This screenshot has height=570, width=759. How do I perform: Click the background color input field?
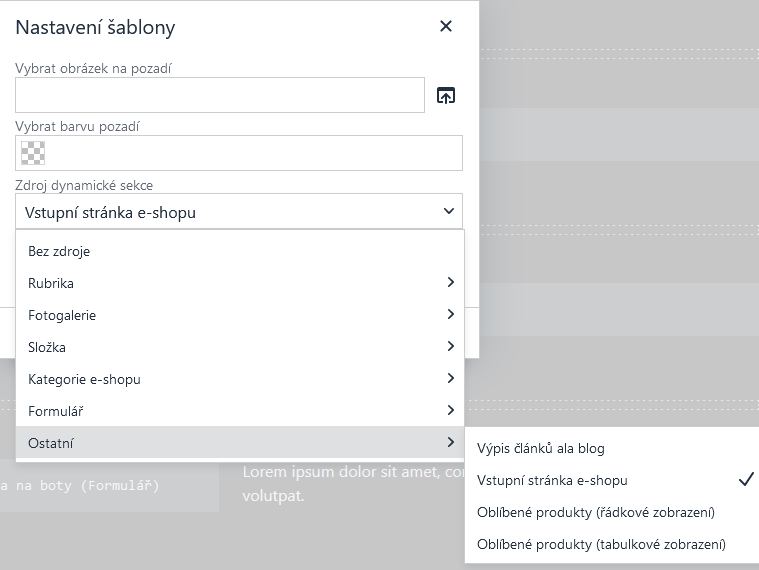tap(254, 153)
